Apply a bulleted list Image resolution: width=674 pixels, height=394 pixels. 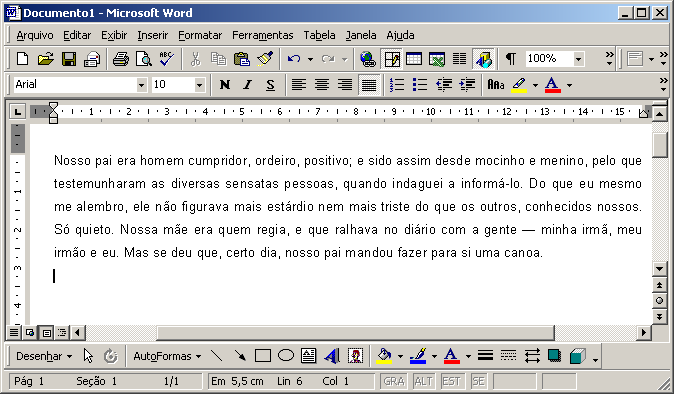point(420,85)
